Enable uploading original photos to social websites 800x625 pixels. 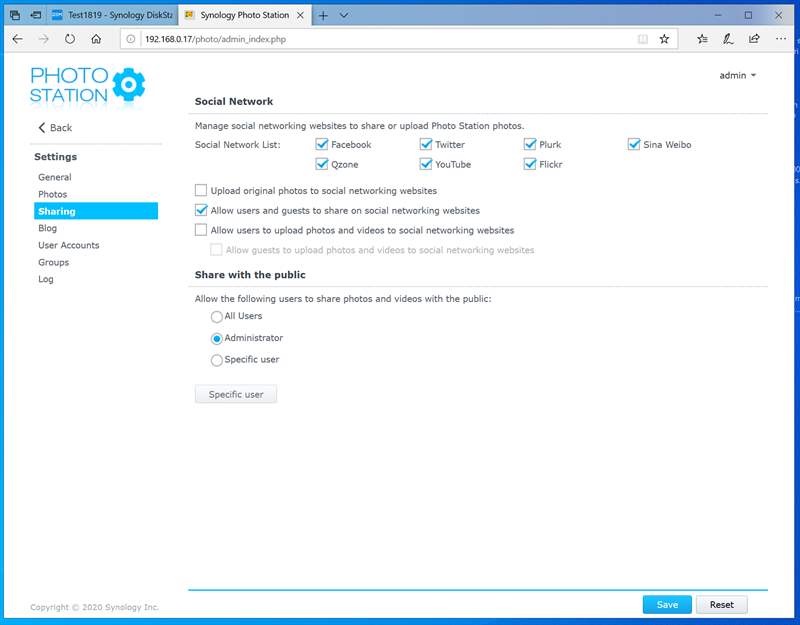pos(201,190)
